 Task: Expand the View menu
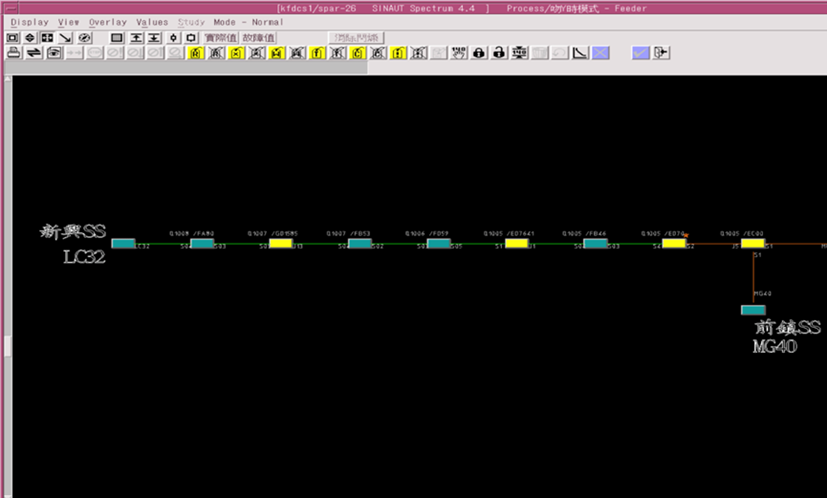point(68,21)
